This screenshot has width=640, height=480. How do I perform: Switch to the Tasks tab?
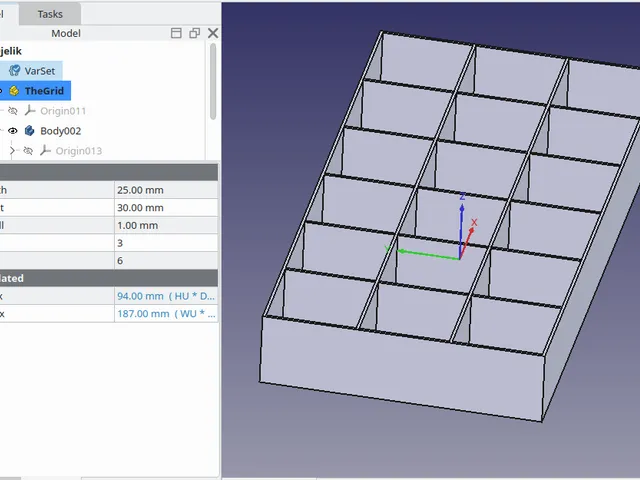(50, 14)
